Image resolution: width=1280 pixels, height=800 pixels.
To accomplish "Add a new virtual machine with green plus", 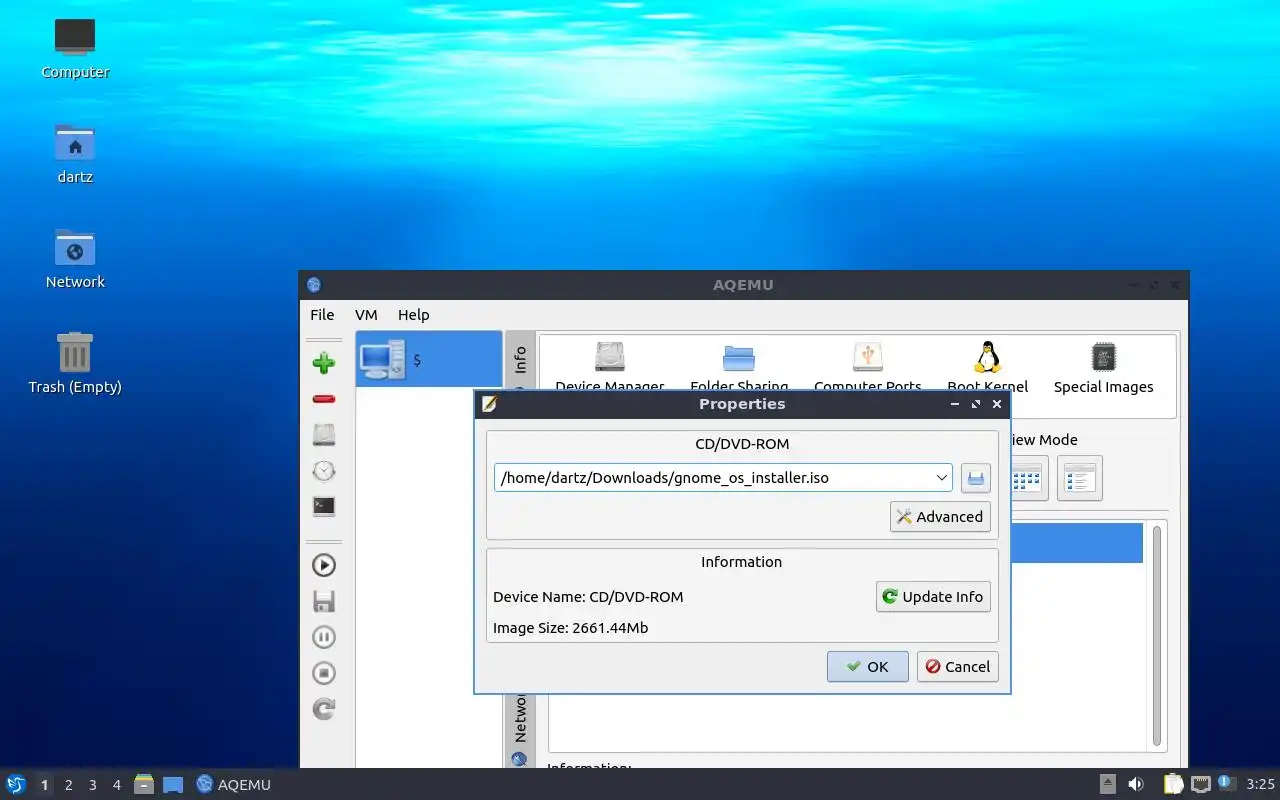I will point(323,363).
